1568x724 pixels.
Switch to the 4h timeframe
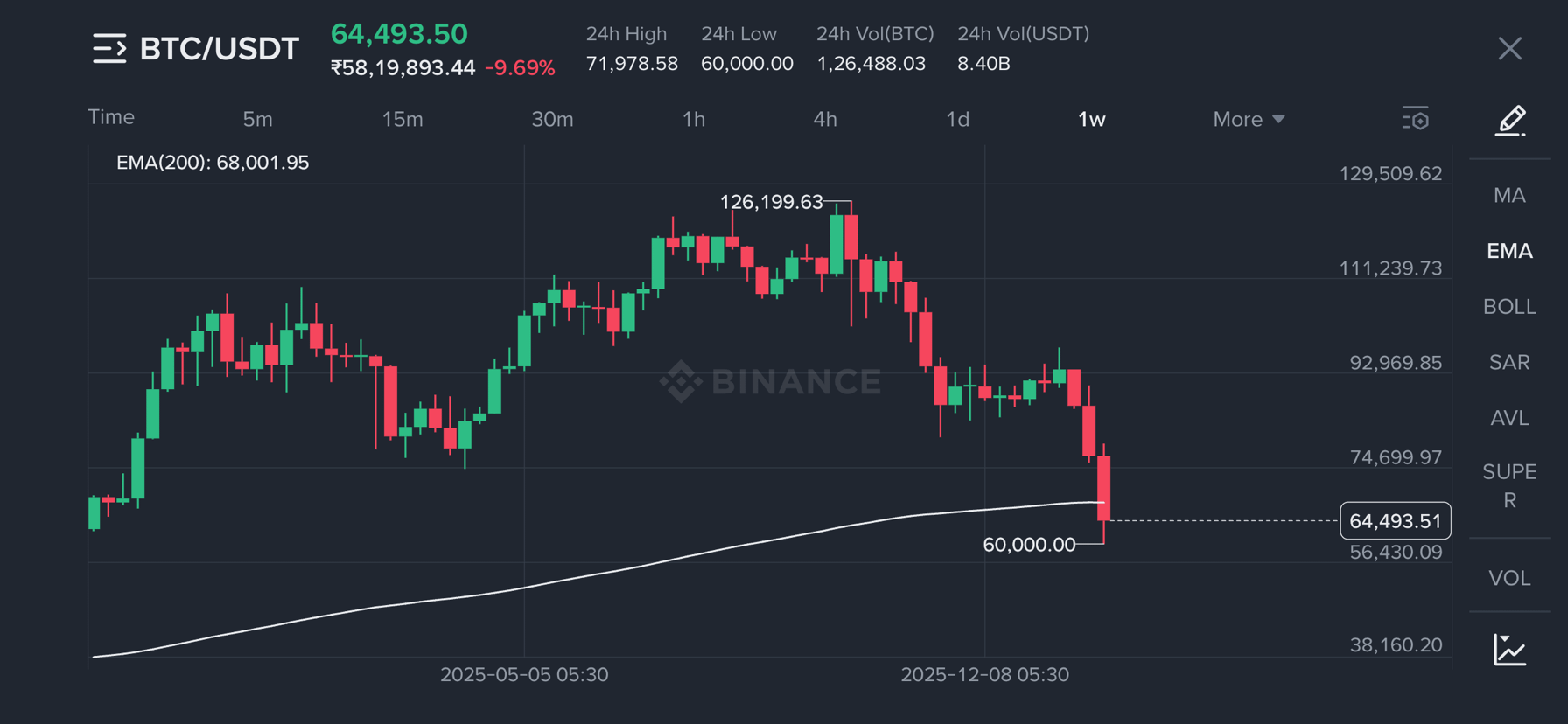coord(825,119)
